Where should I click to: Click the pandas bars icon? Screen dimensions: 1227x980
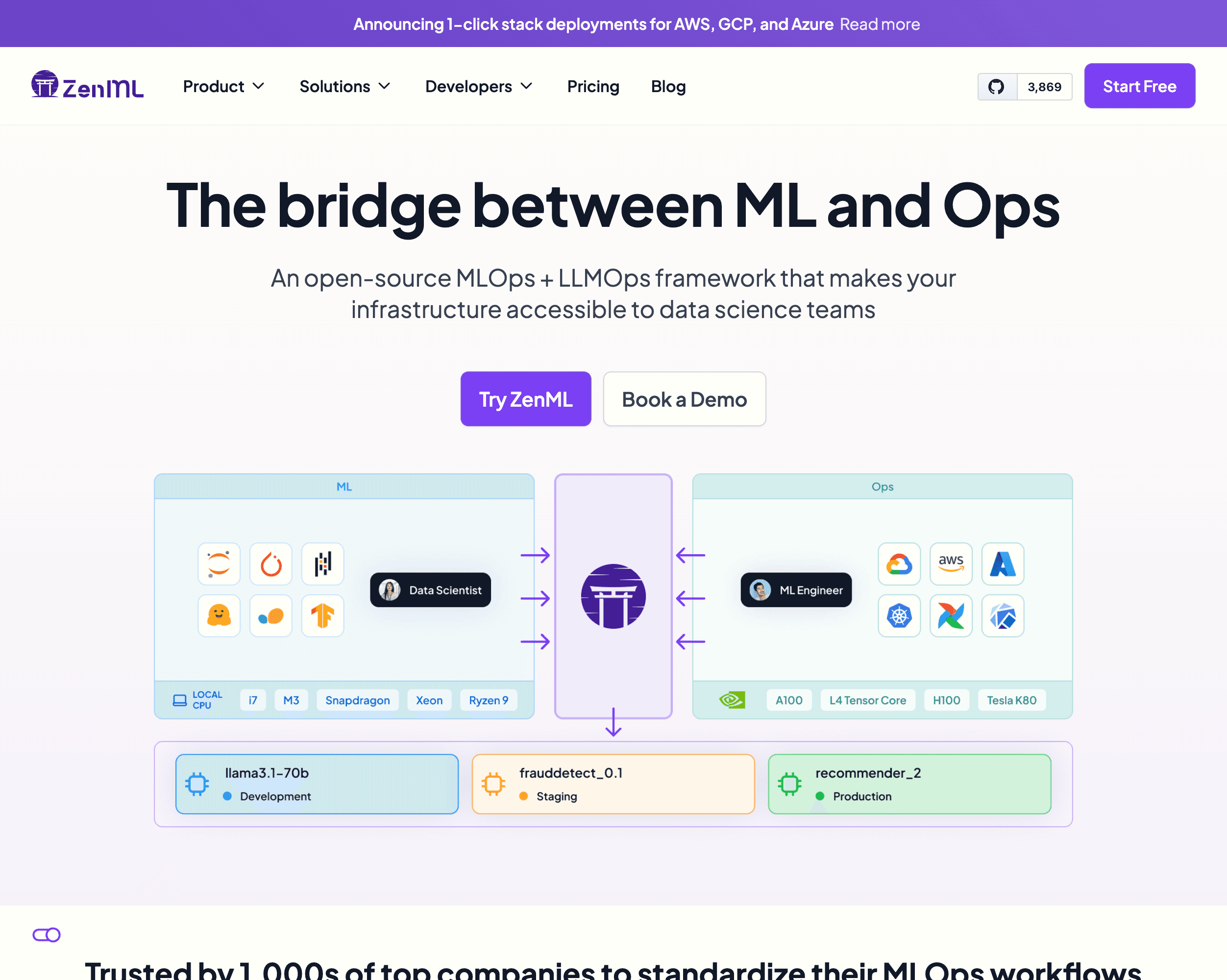(323, 564)
